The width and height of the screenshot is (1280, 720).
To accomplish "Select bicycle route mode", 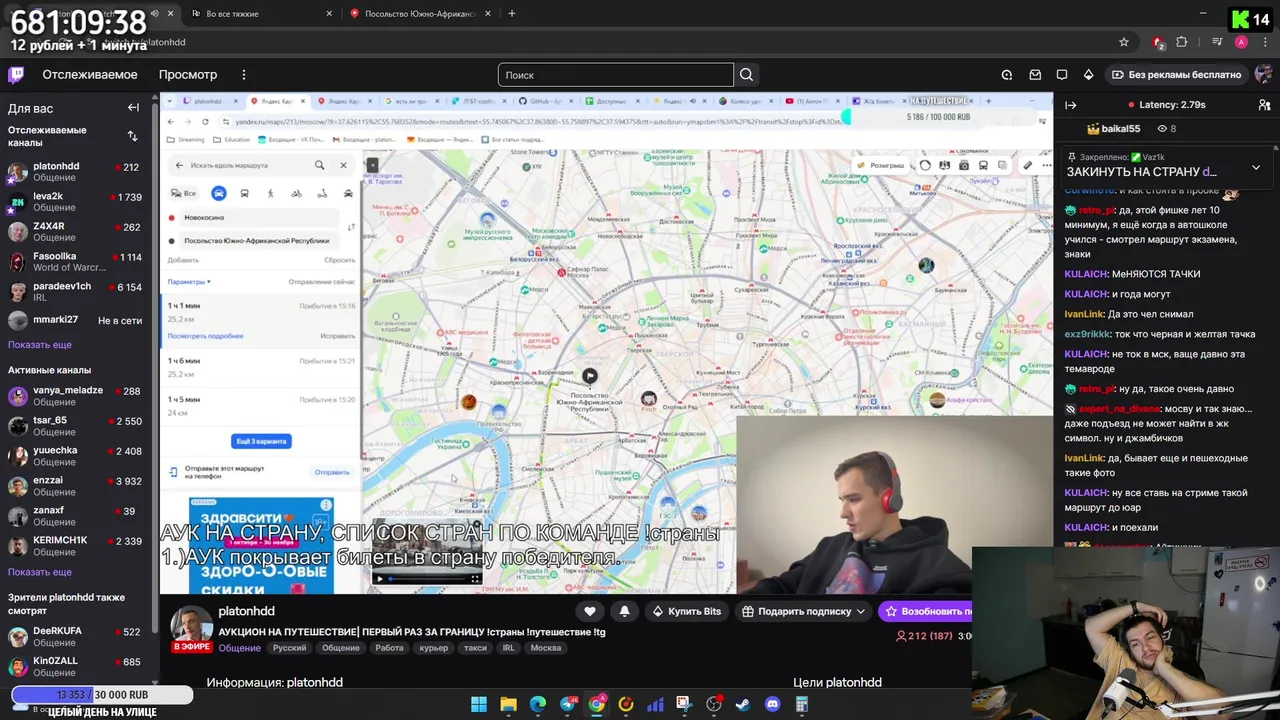I will pos(297,193).
